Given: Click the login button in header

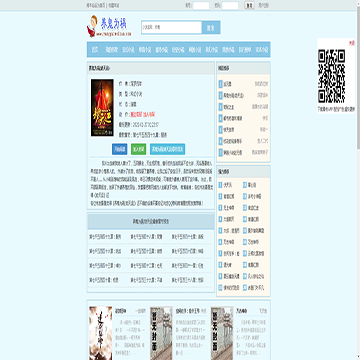Looking at the screenshot, I should point(249,5).
